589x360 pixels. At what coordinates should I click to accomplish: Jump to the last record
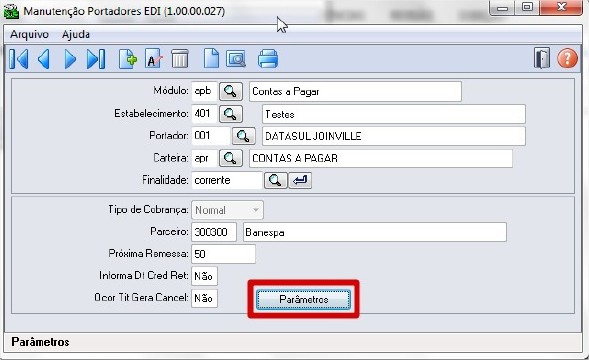tap(96, 59)
